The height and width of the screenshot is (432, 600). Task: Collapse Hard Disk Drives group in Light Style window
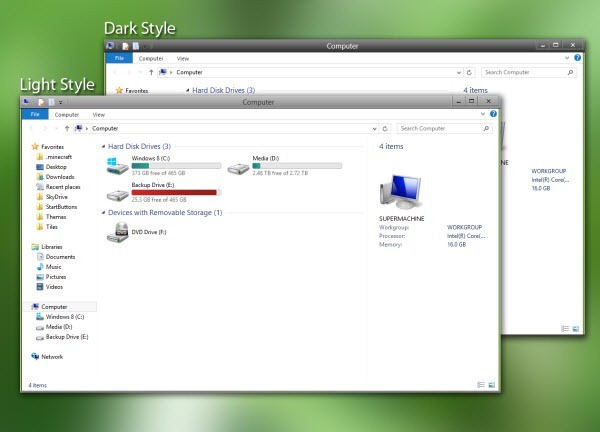coord(103,147)
